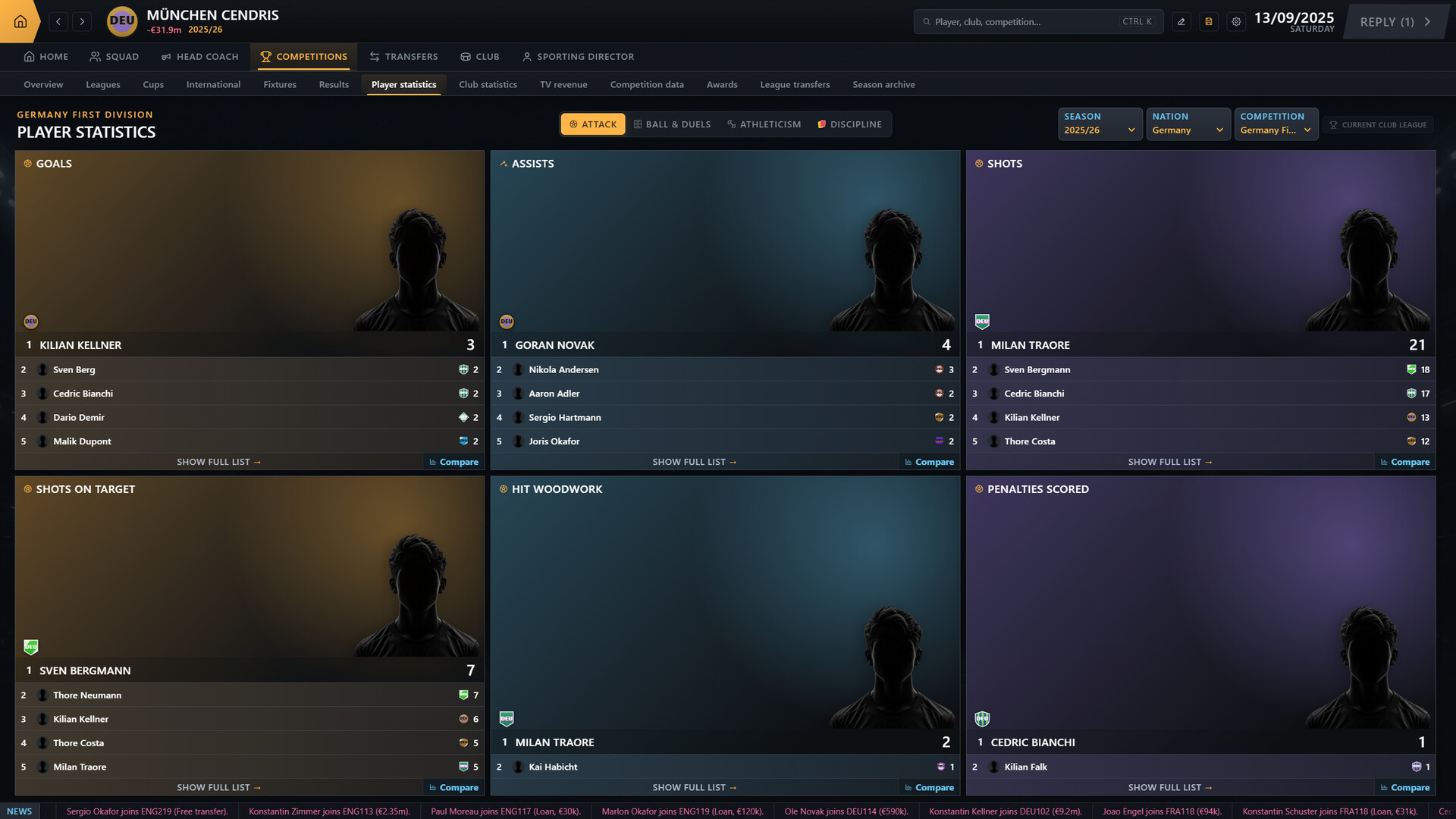Click Nikola Andersen's club badge icon
This screenshot has height=819, width=1456.
click(x=939, y=369)
